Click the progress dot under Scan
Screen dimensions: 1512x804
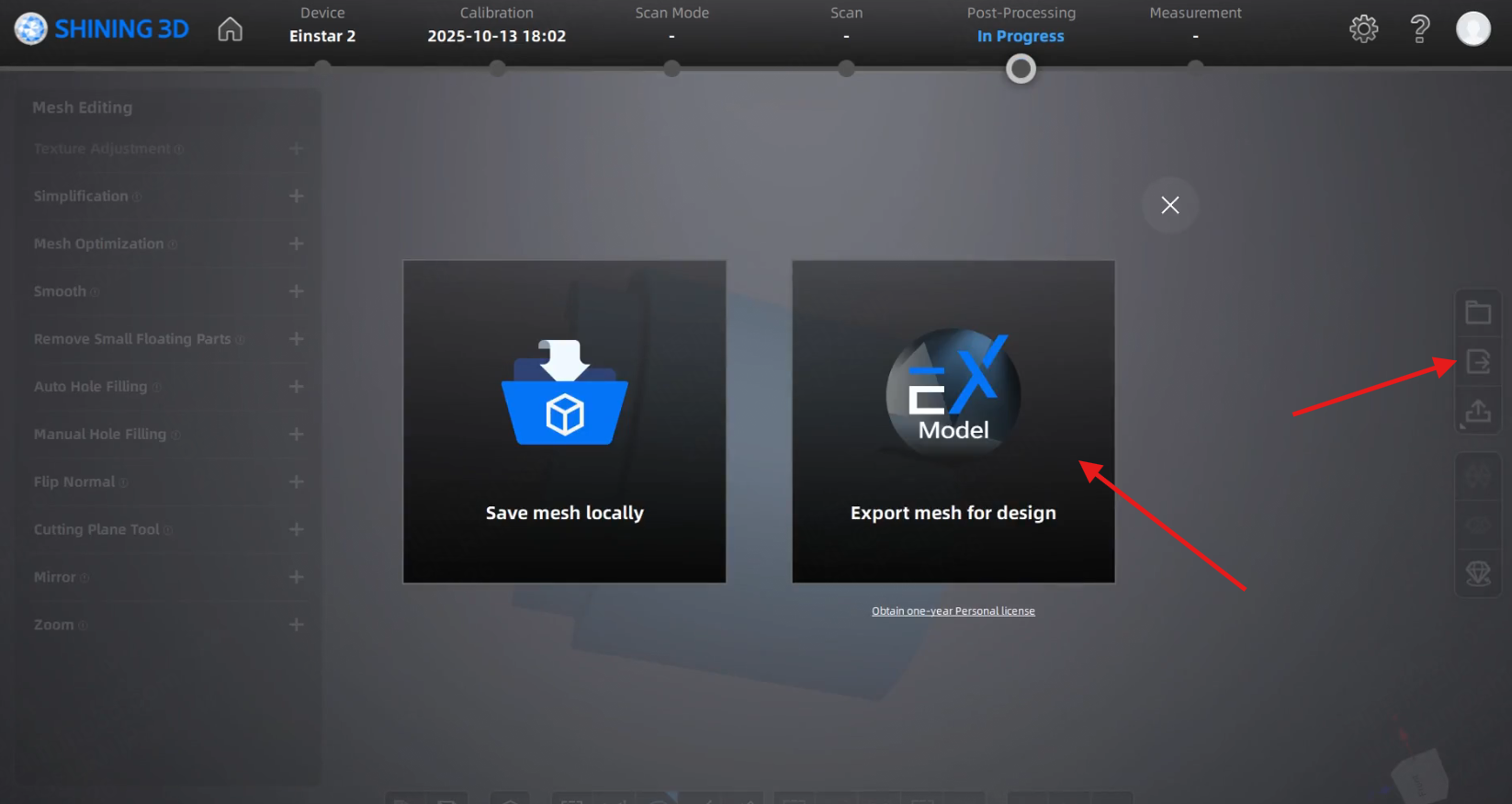click(846, 68)
